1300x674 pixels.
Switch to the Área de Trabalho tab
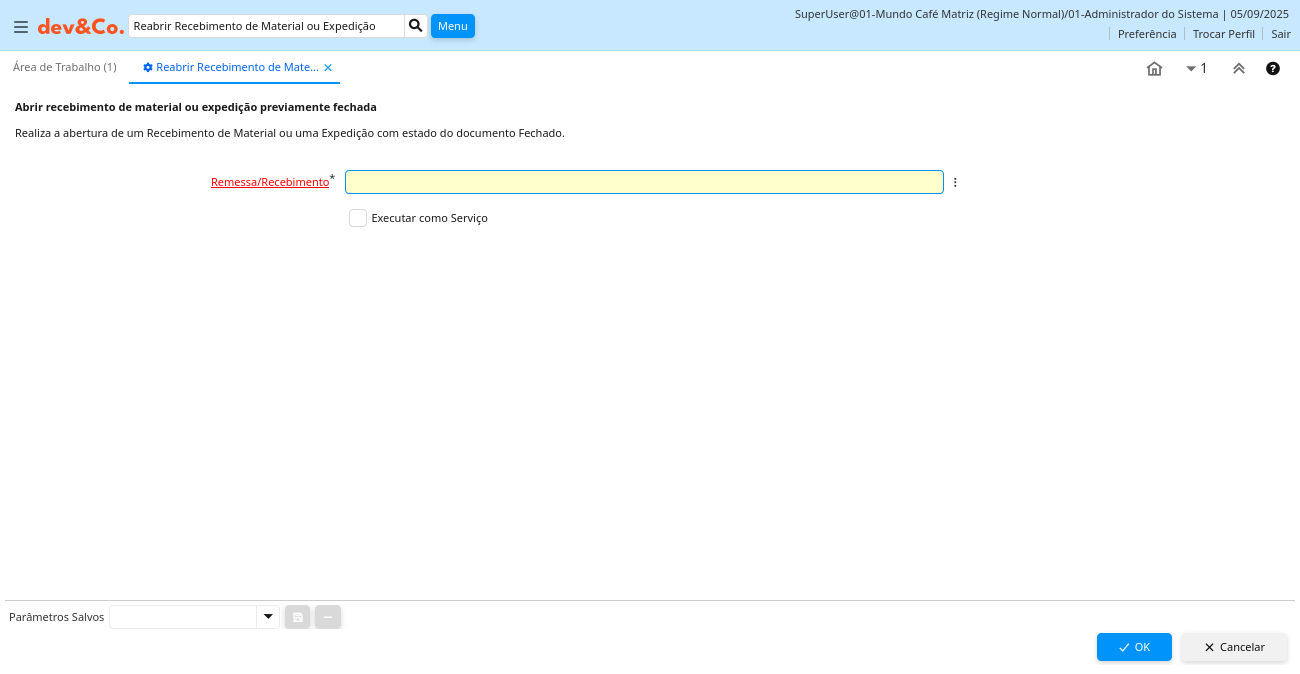65,67
